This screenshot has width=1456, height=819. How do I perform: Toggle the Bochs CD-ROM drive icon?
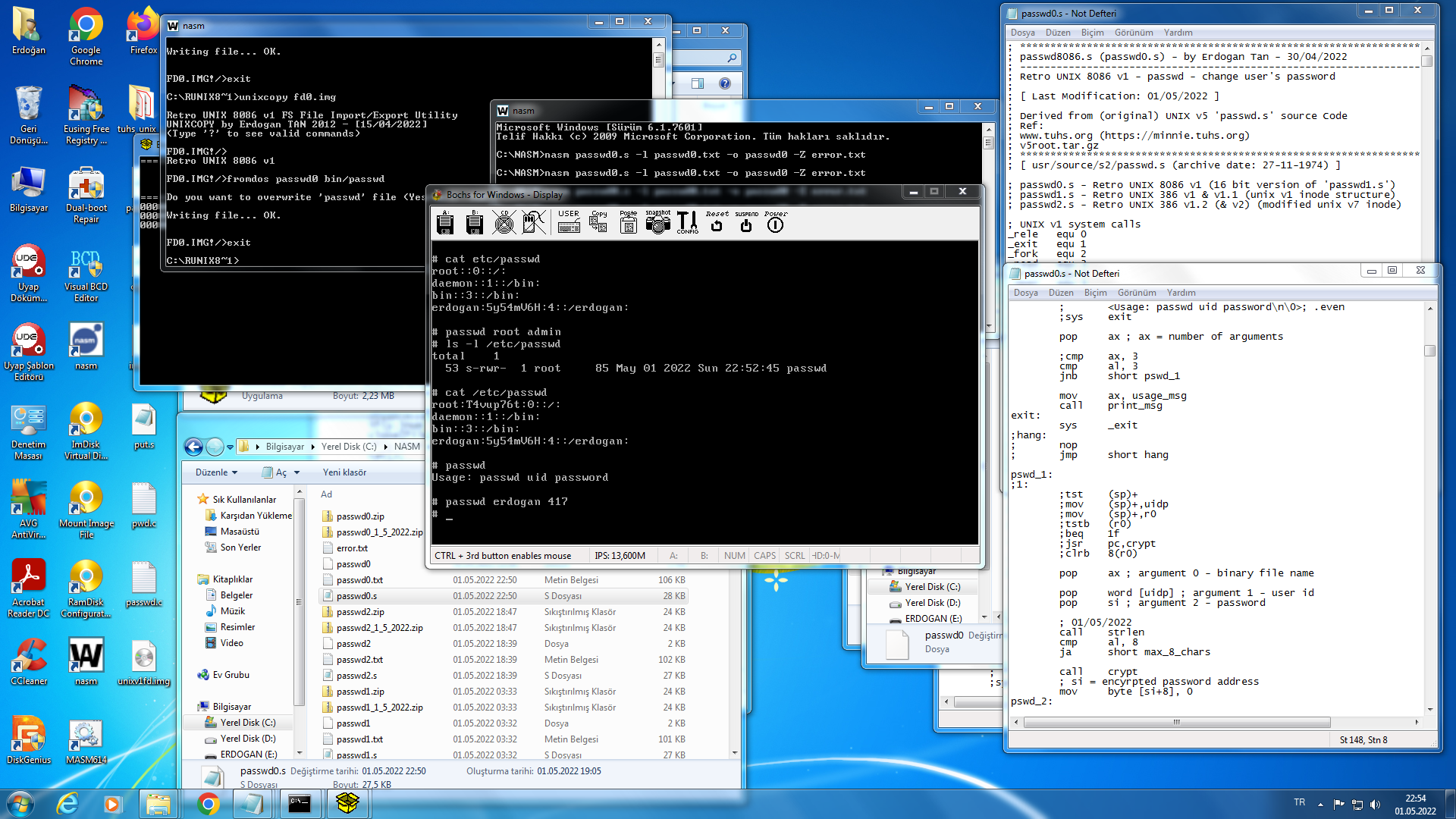click(504, 222)
